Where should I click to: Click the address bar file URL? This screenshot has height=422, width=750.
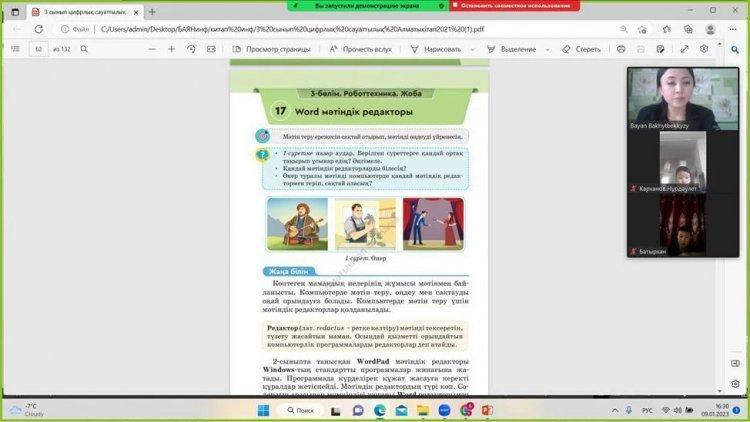(x=292, y=29)
